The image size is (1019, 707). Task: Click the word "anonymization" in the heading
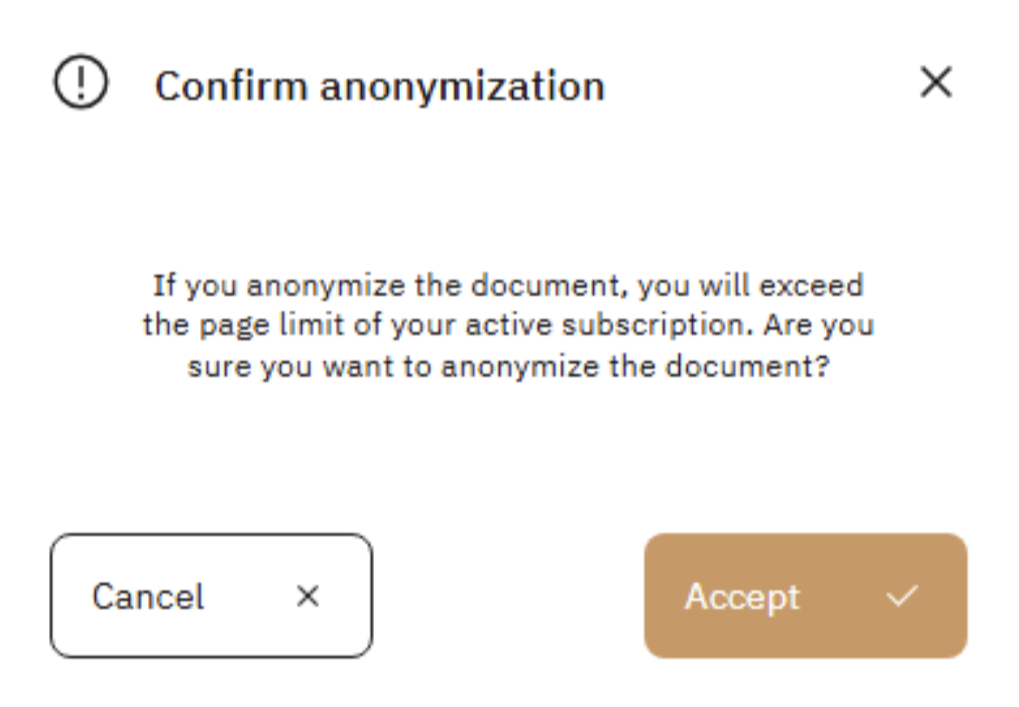462,86
